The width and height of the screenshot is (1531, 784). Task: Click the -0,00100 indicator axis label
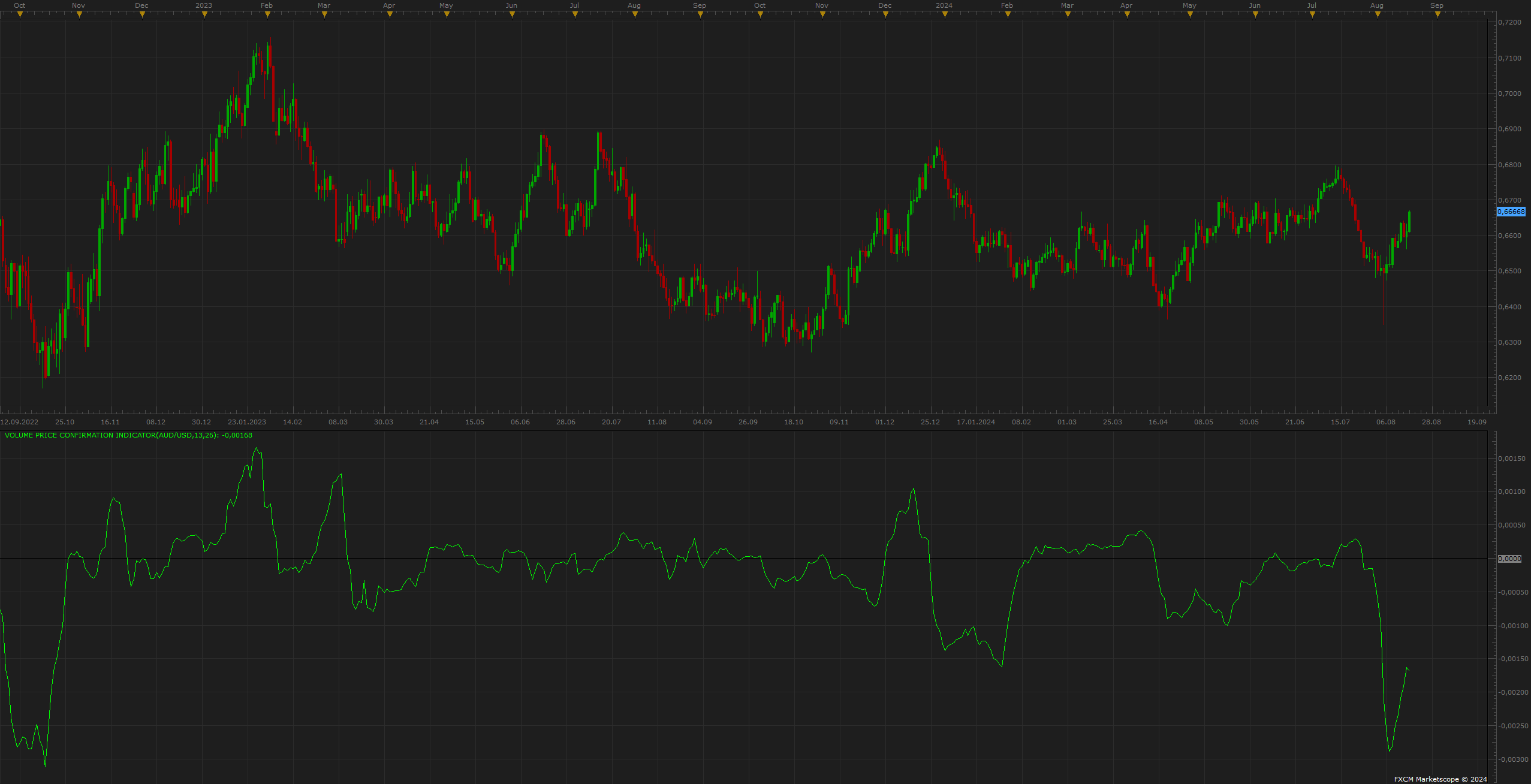point(1512,626)
